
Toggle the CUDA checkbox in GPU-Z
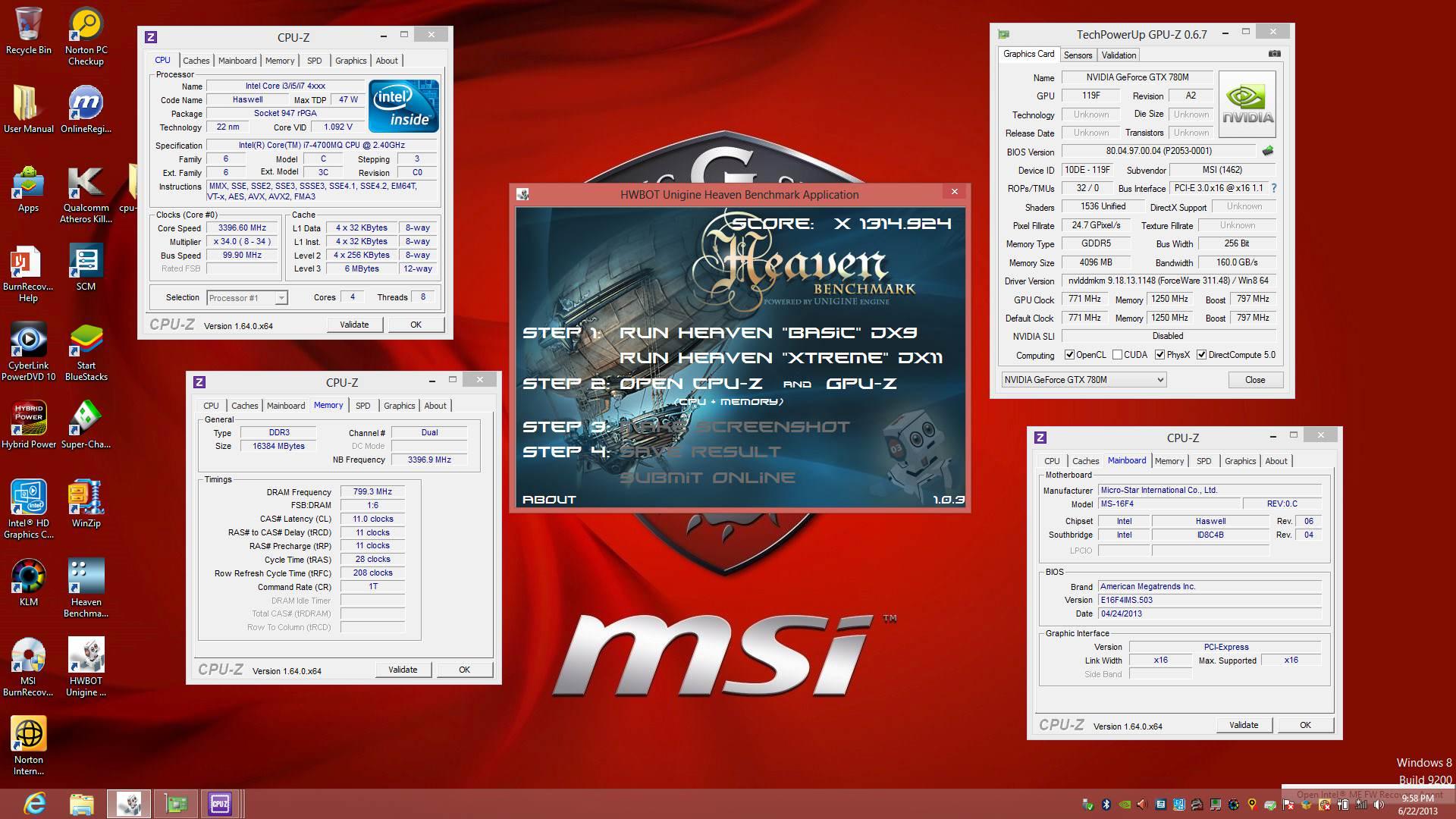pyautogui.click(x=1117, y=355)
